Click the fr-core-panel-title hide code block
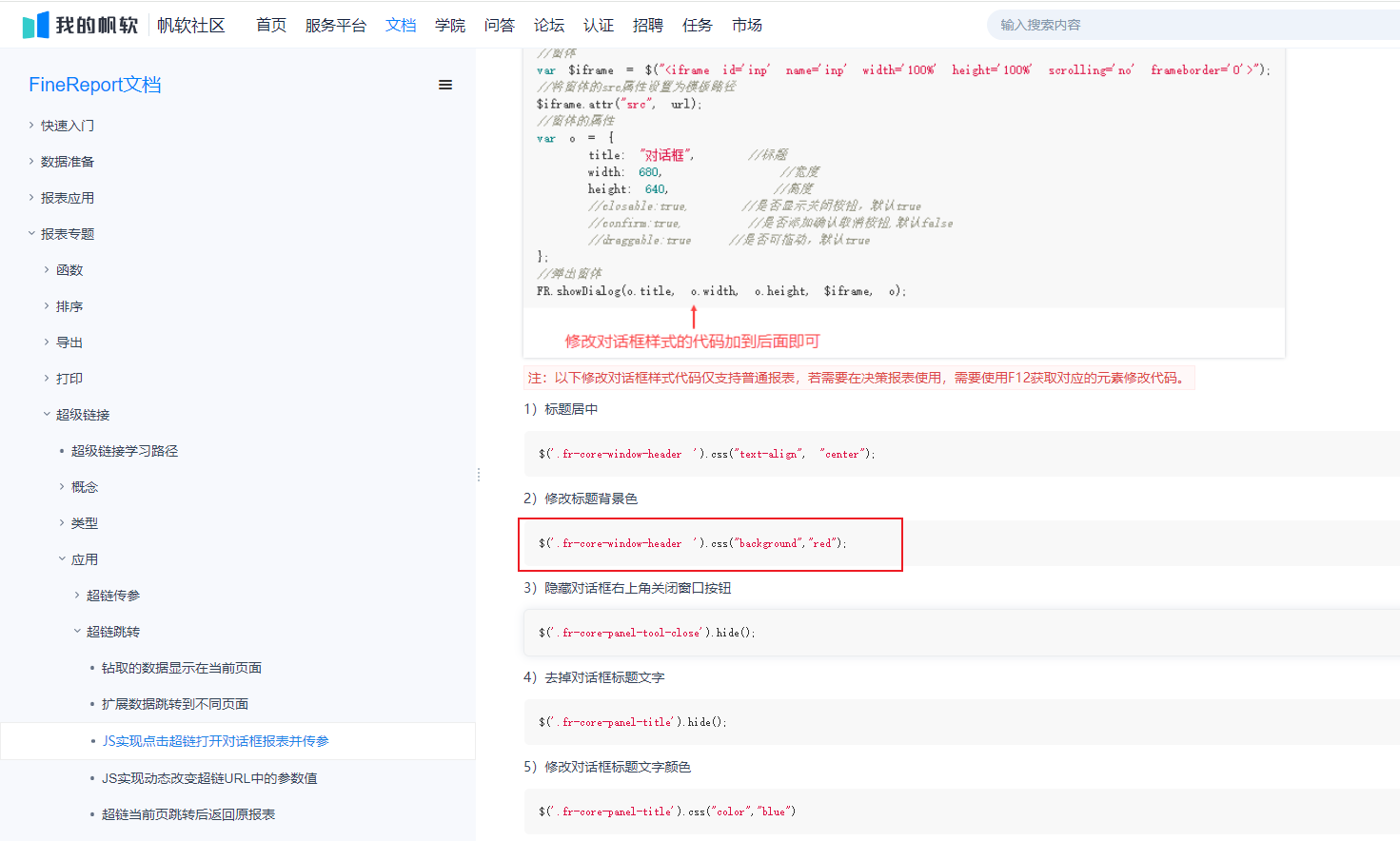This screenshot has width=1400, height=841. (x=961, y=722)
